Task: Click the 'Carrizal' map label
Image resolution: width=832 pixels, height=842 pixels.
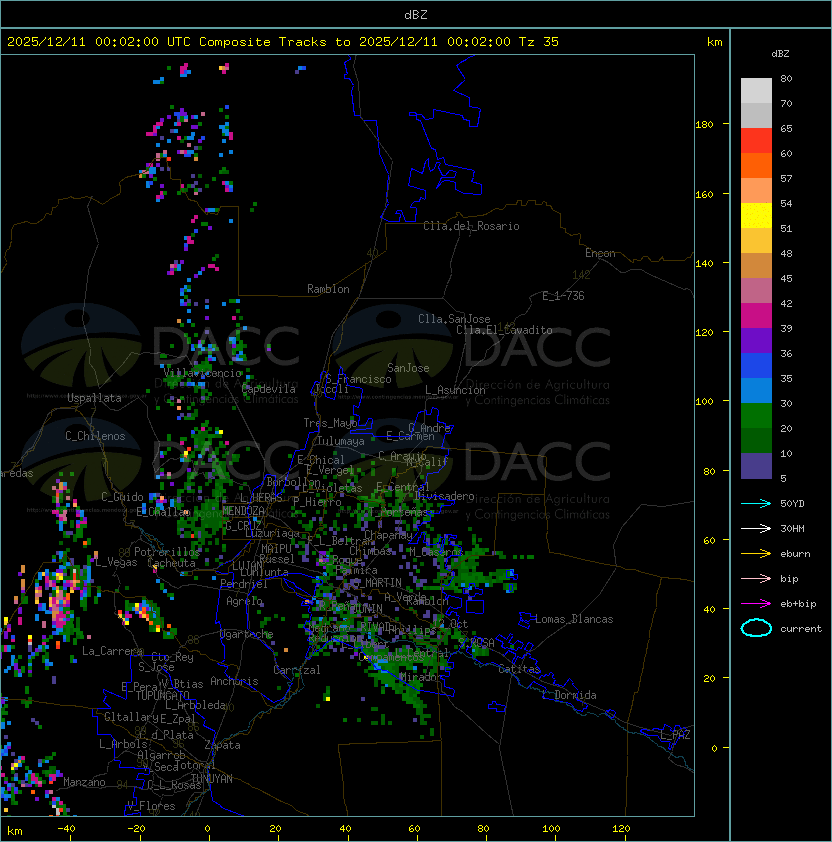Action: click(296, 670)
